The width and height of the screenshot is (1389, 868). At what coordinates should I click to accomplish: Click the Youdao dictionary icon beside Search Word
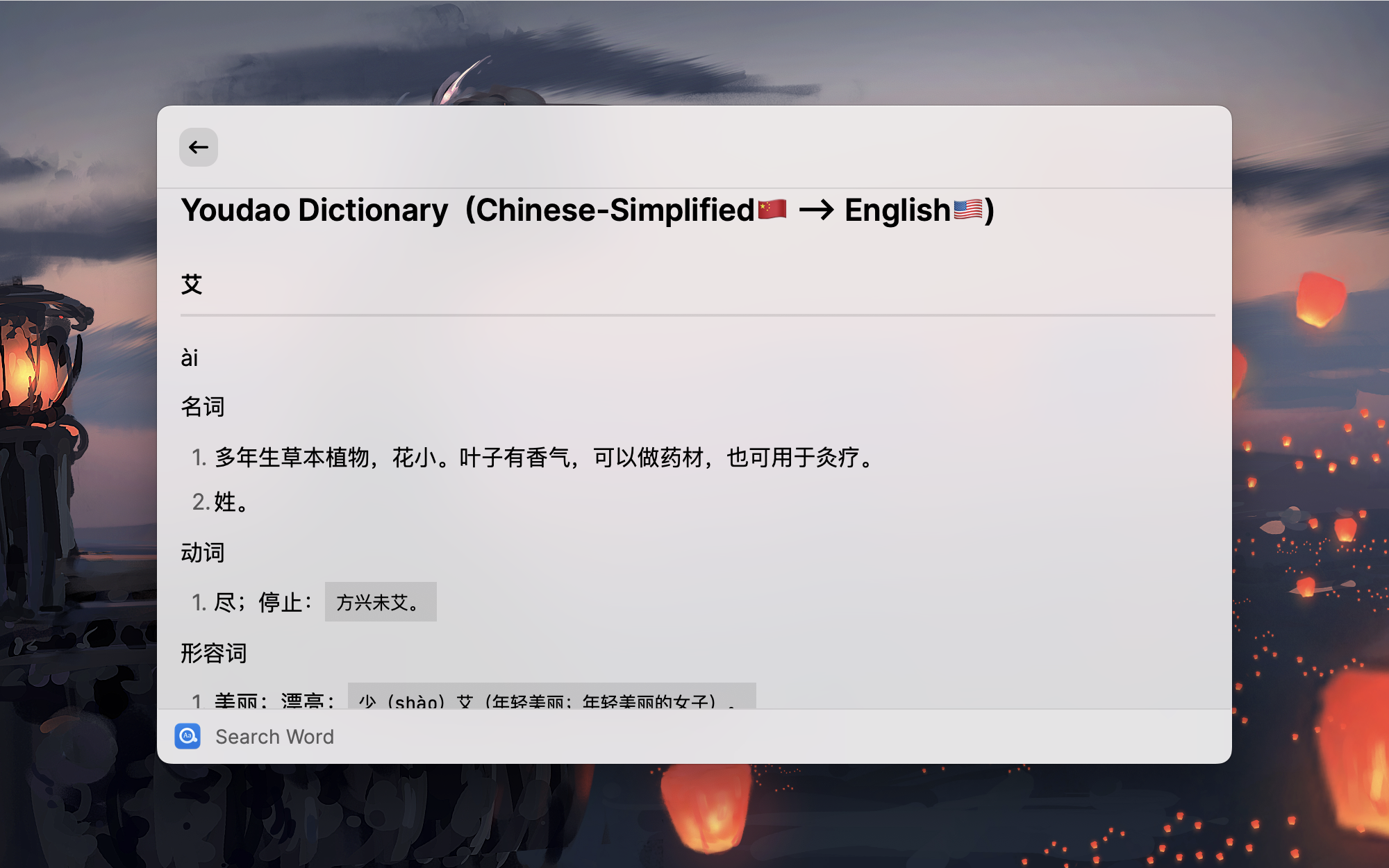click(188, 736)
